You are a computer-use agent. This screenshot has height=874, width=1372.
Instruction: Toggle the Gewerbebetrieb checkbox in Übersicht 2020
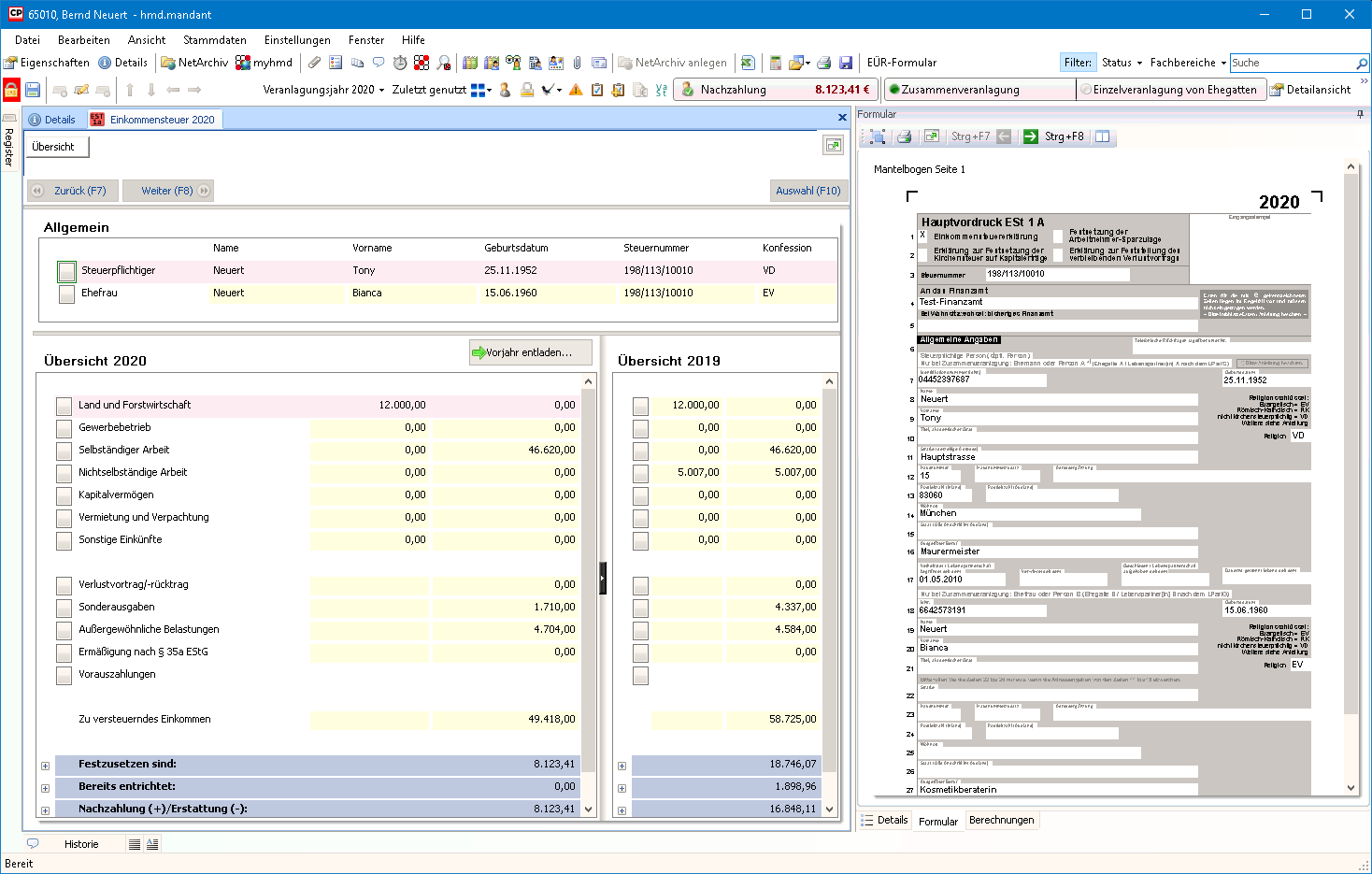pos(64,428)
